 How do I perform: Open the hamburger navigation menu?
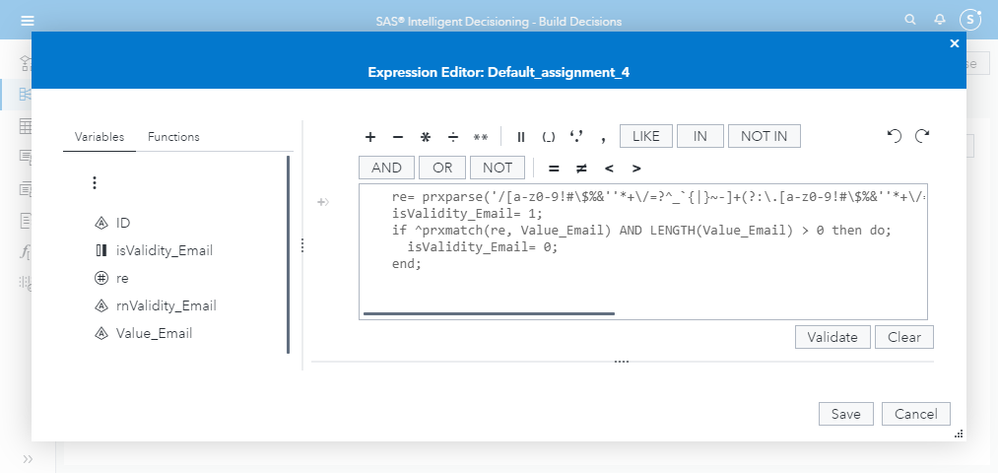pyautogui.click(x=27, y=20)
